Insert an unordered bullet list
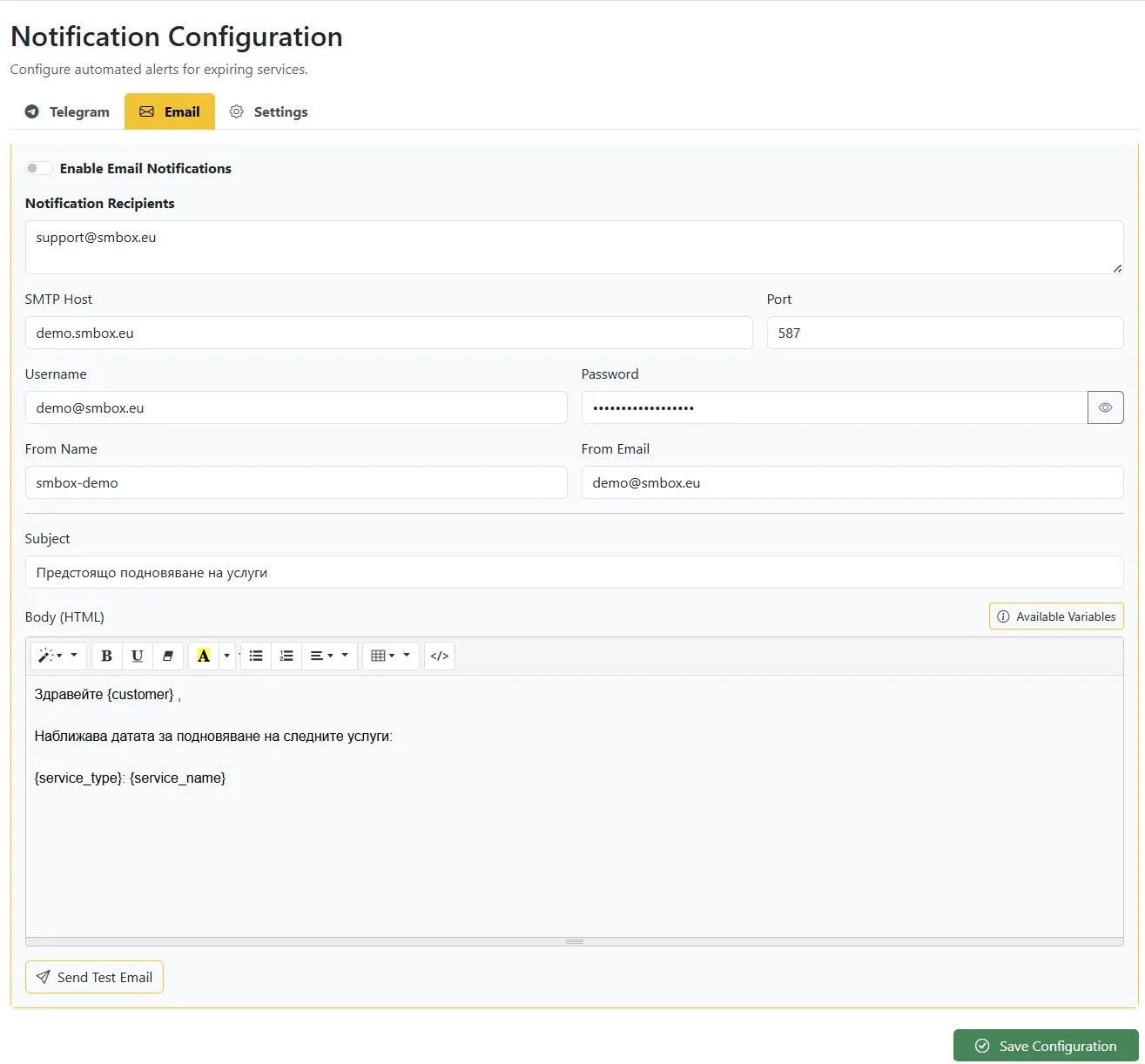1145x1064 pixels. [x=256, y=656]
